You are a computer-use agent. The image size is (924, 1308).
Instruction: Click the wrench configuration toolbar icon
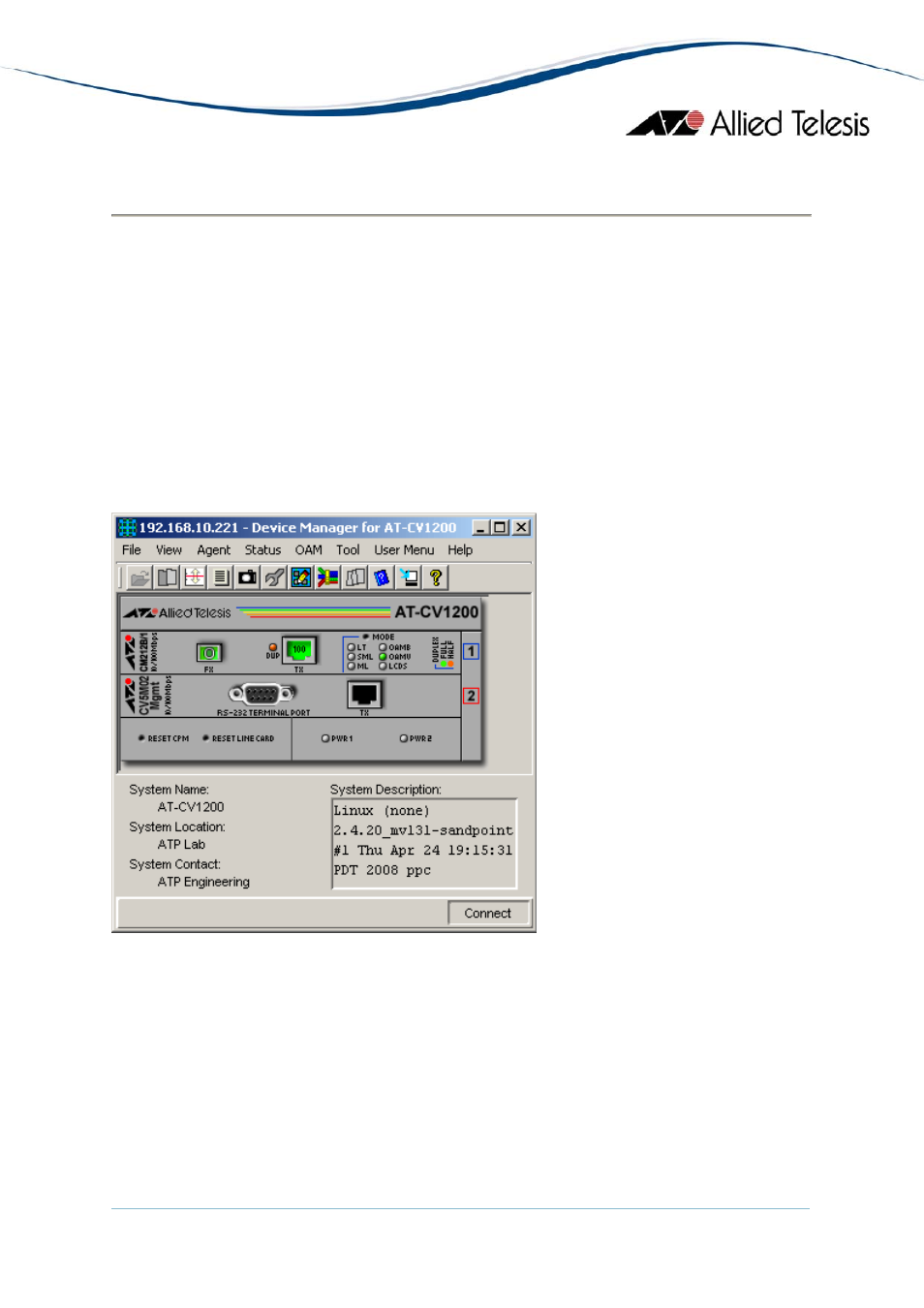275,578
